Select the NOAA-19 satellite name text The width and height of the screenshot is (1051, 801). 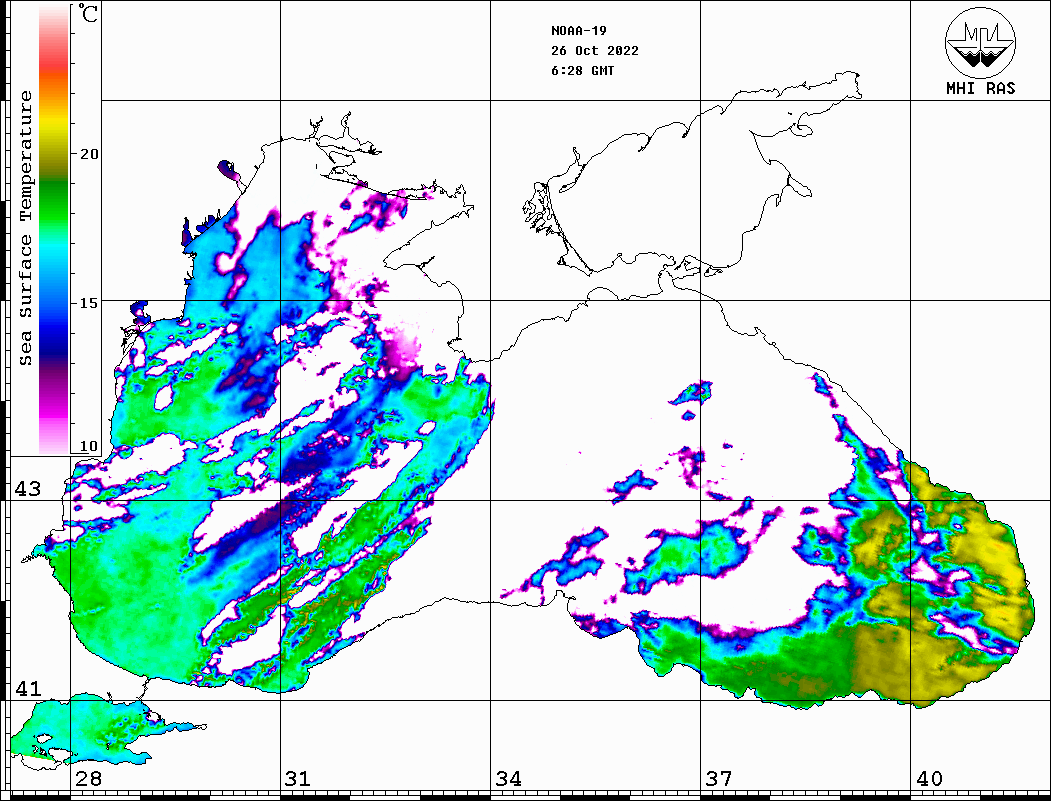pos(578,30)
